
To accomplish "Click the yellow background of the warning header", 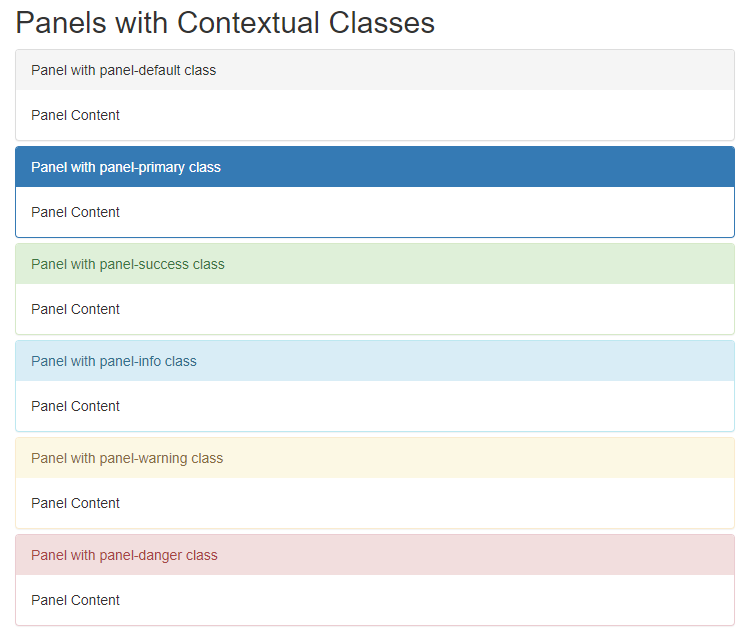I will (500, 458).
